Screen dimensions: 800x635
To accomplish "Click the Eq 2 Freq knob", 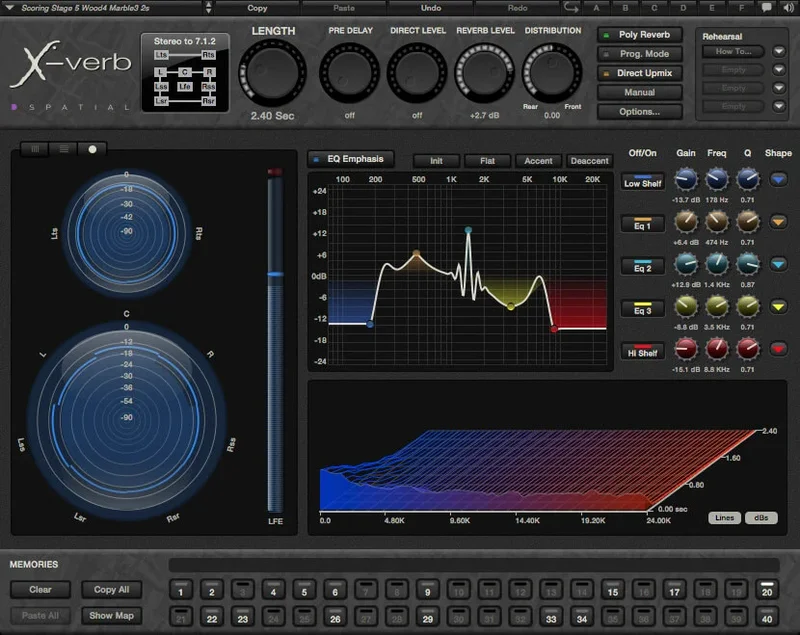I will [x=717, y=264].
